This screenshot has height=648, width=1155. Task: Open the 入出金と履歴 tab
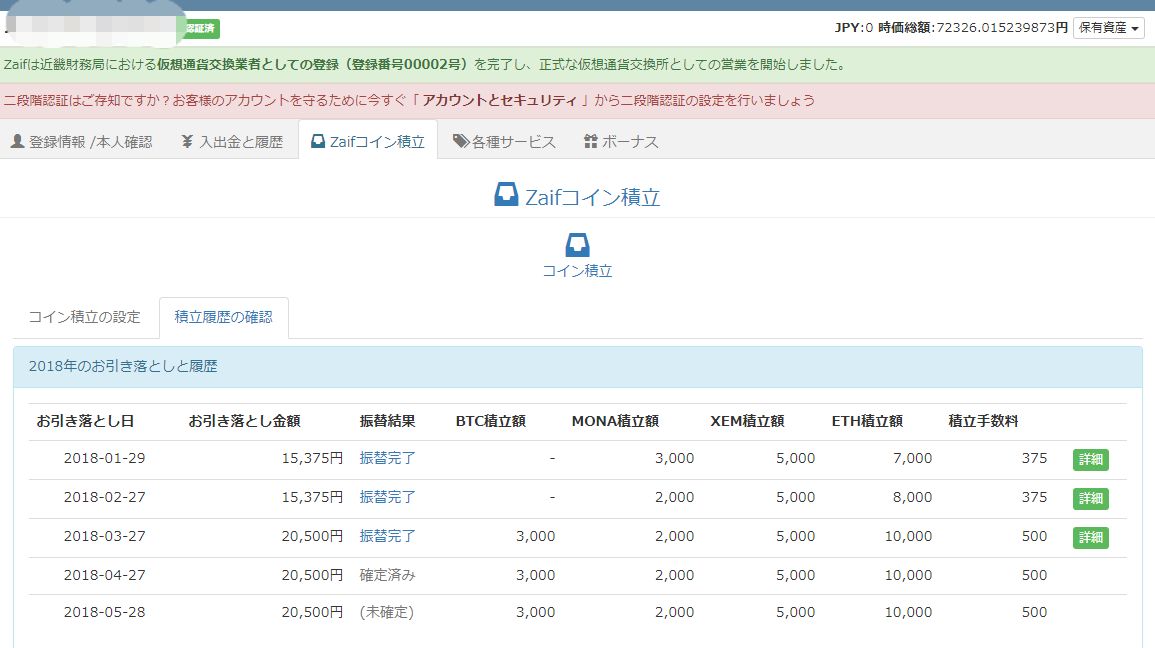tap(231, 142)
